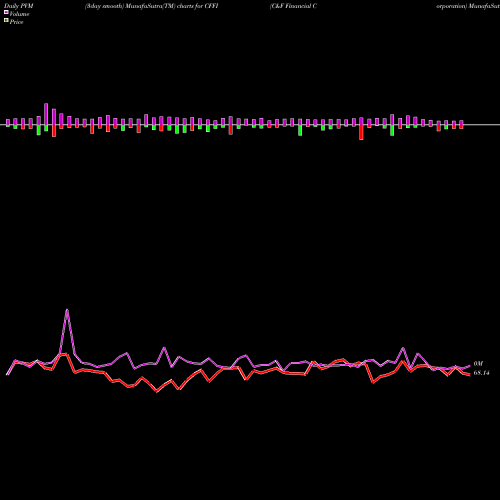Click the 'orporation) MunafaSut' header text
This screenshot has width=500, height=500.
[x=468, y=6]
